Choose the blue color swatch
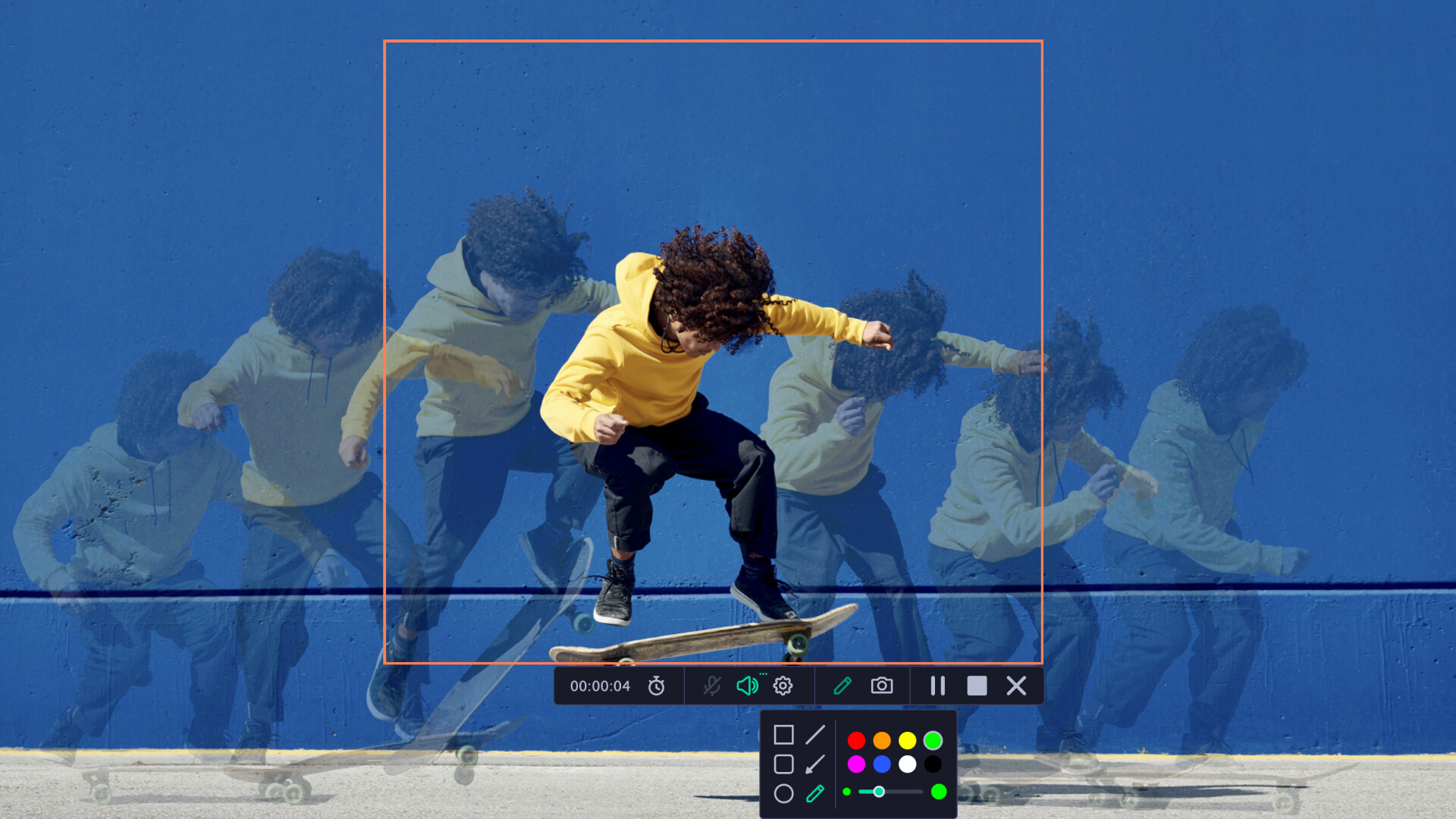 point(882,764)
